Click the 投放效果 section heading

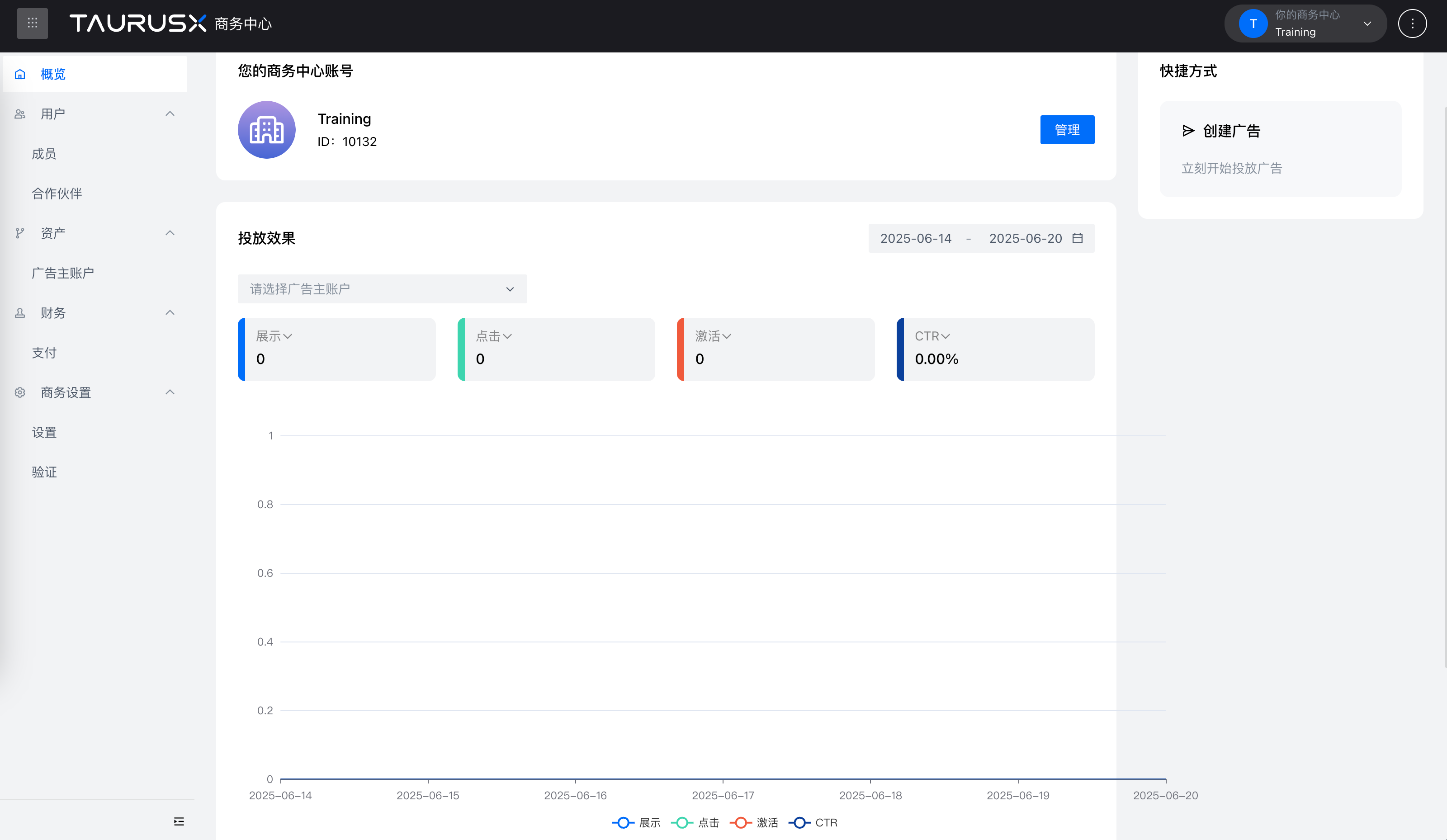tap(266, 238)
